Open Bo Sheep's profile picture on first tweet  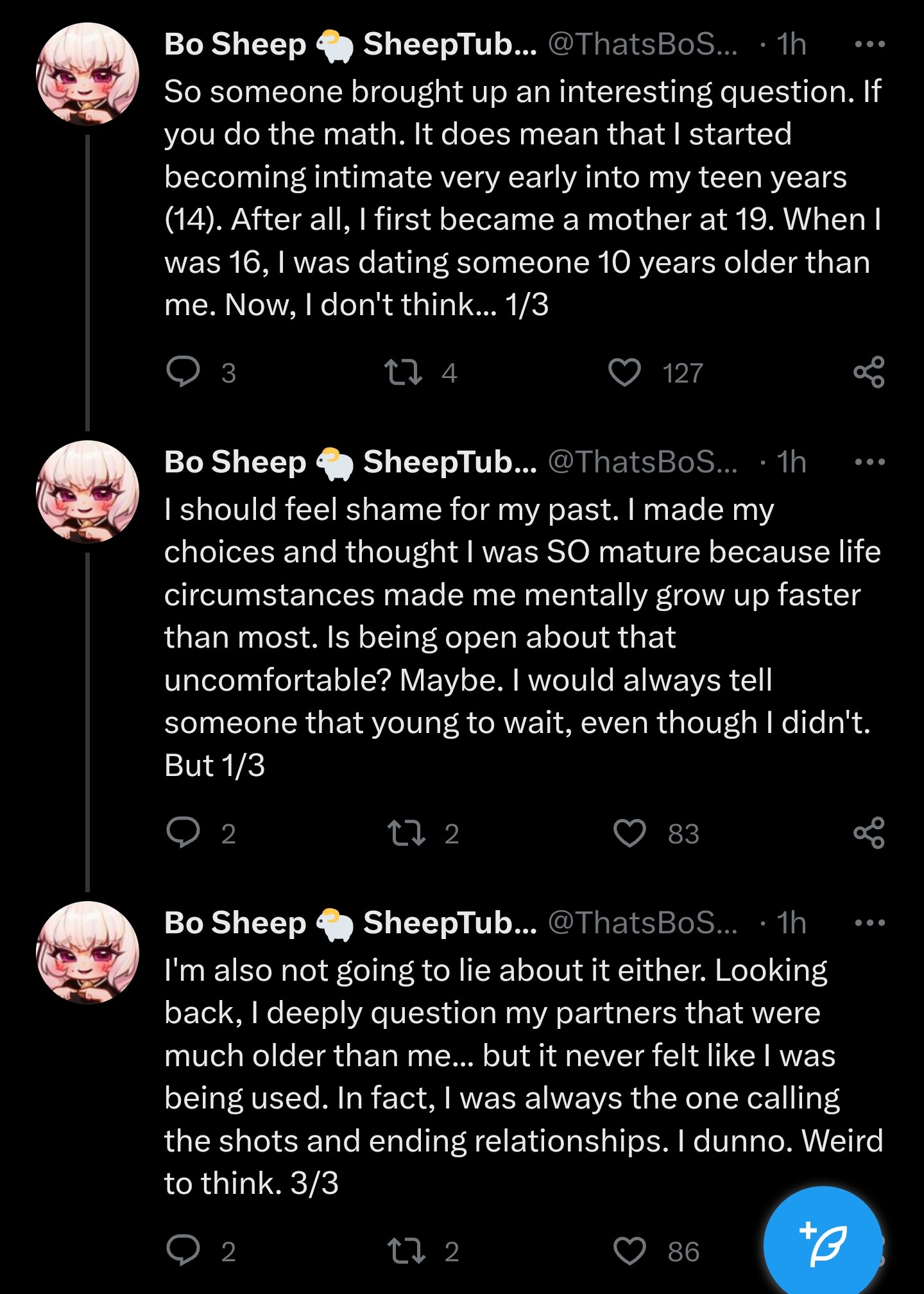pyautogui.click(x=87, y=74)
